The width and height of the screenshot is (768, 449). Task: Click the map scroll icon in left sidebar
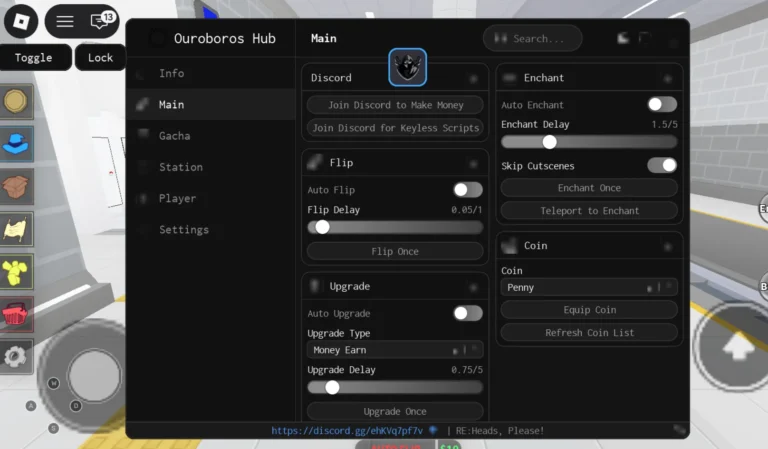tap(17, 229)
